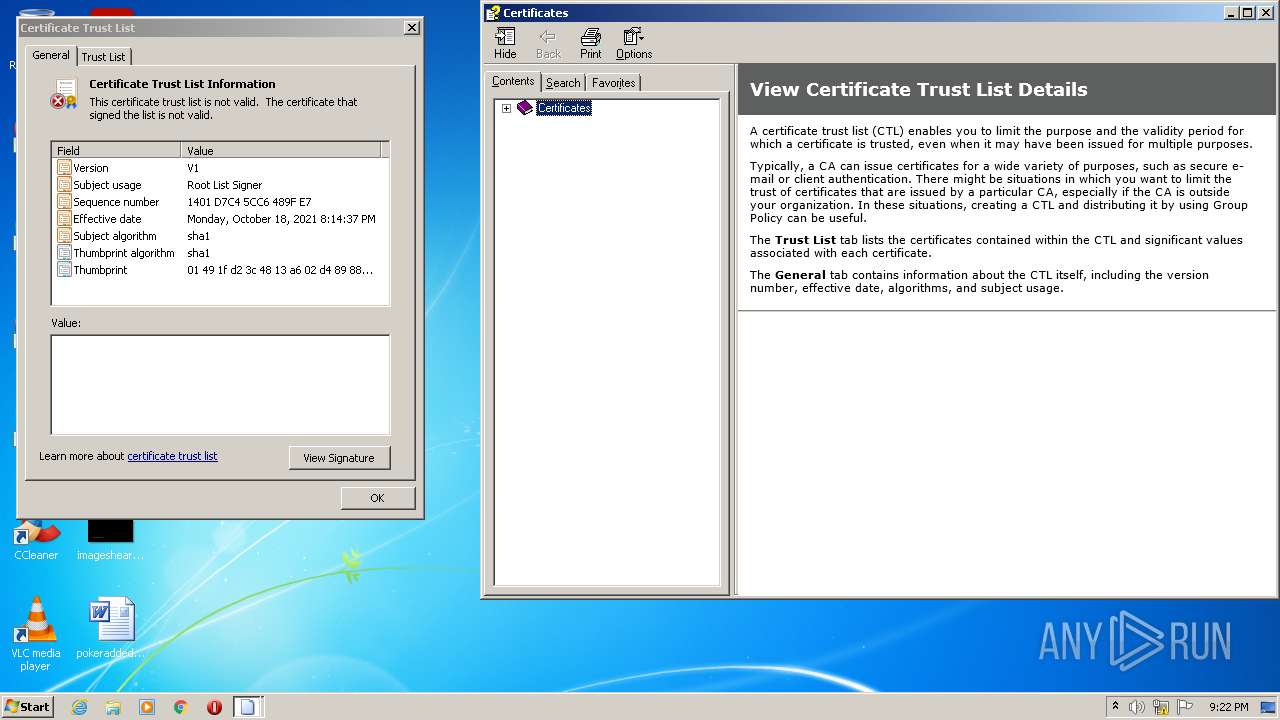Switch to the Favorites tab in help
Image resolution: width=1280 pixels, height=720 pixels.
click(x=613, y=83)
